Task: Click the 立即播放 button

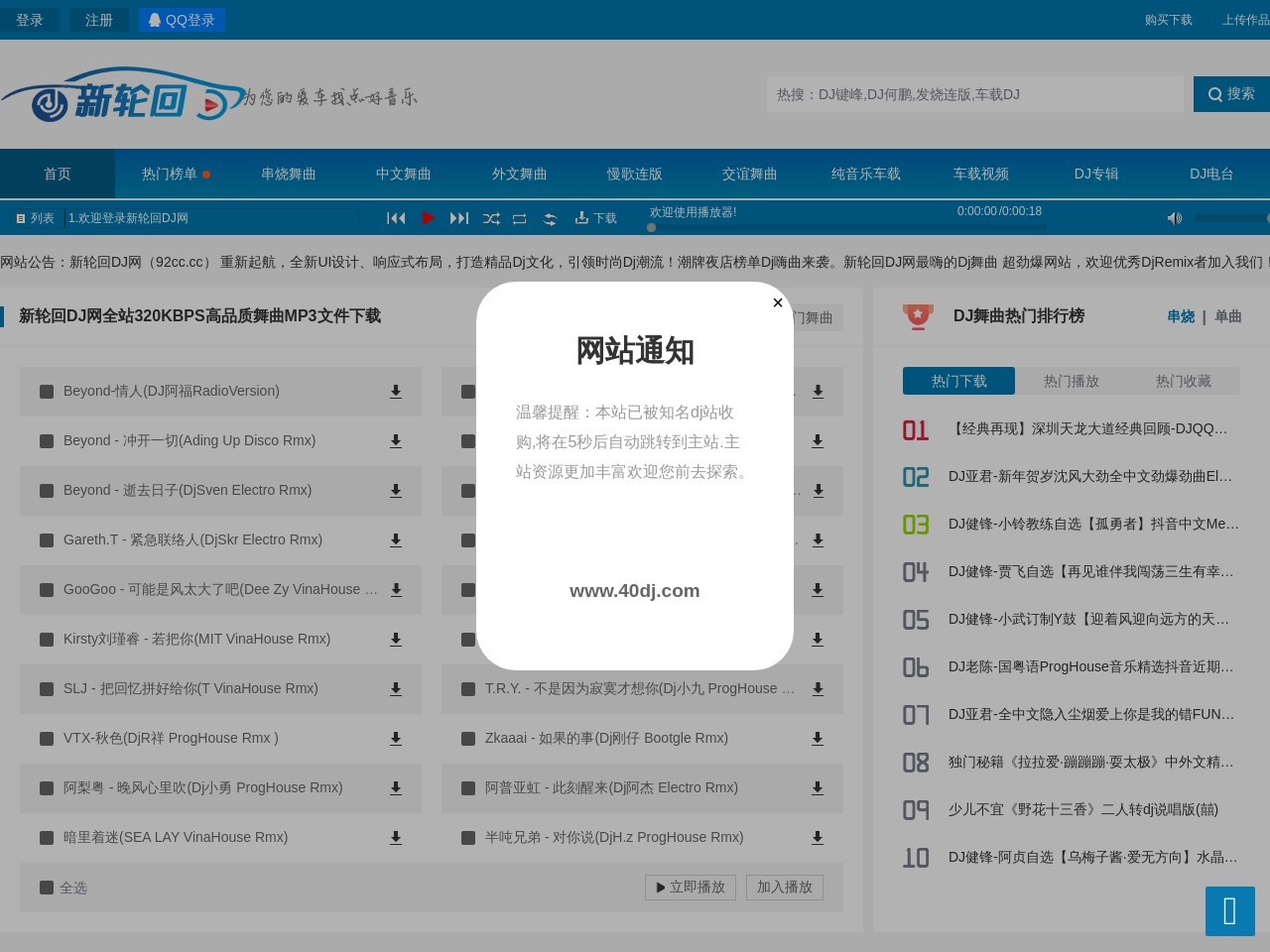Action: tap(691, 888)
